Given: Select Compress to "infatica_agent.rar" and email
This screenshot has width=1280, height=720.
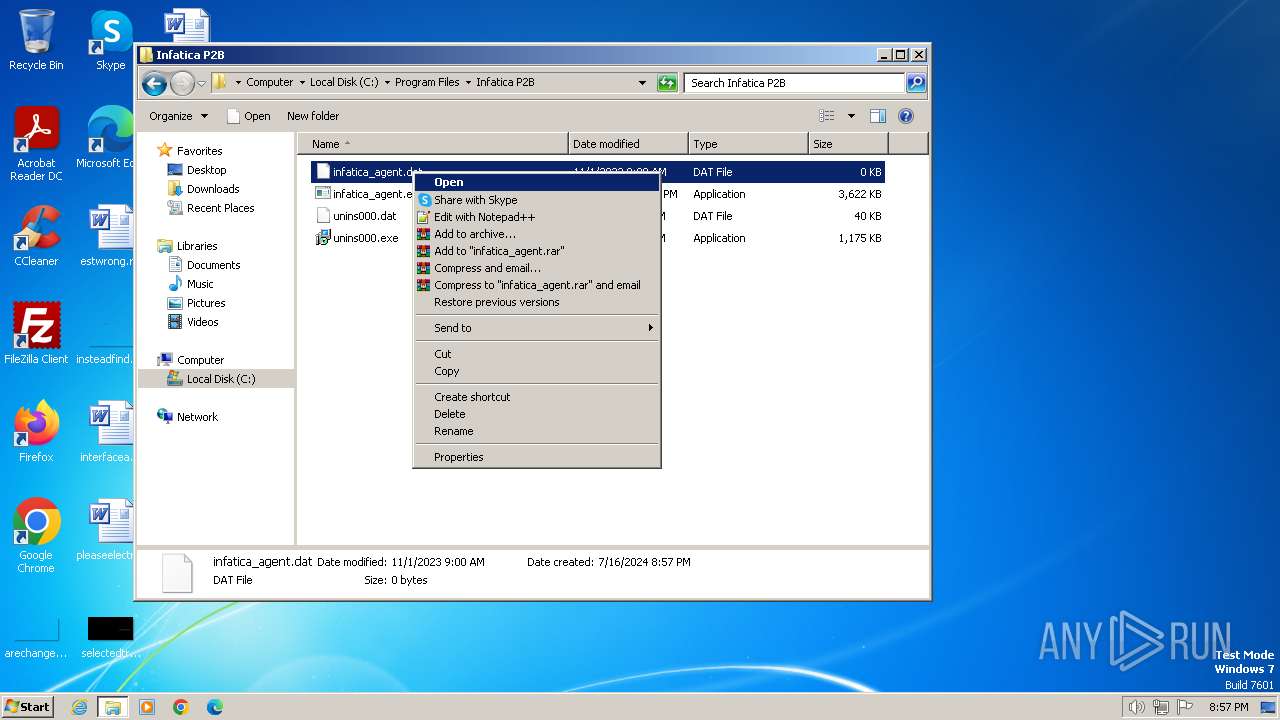Looking at the screenshot, I should (x=537, y=285).
